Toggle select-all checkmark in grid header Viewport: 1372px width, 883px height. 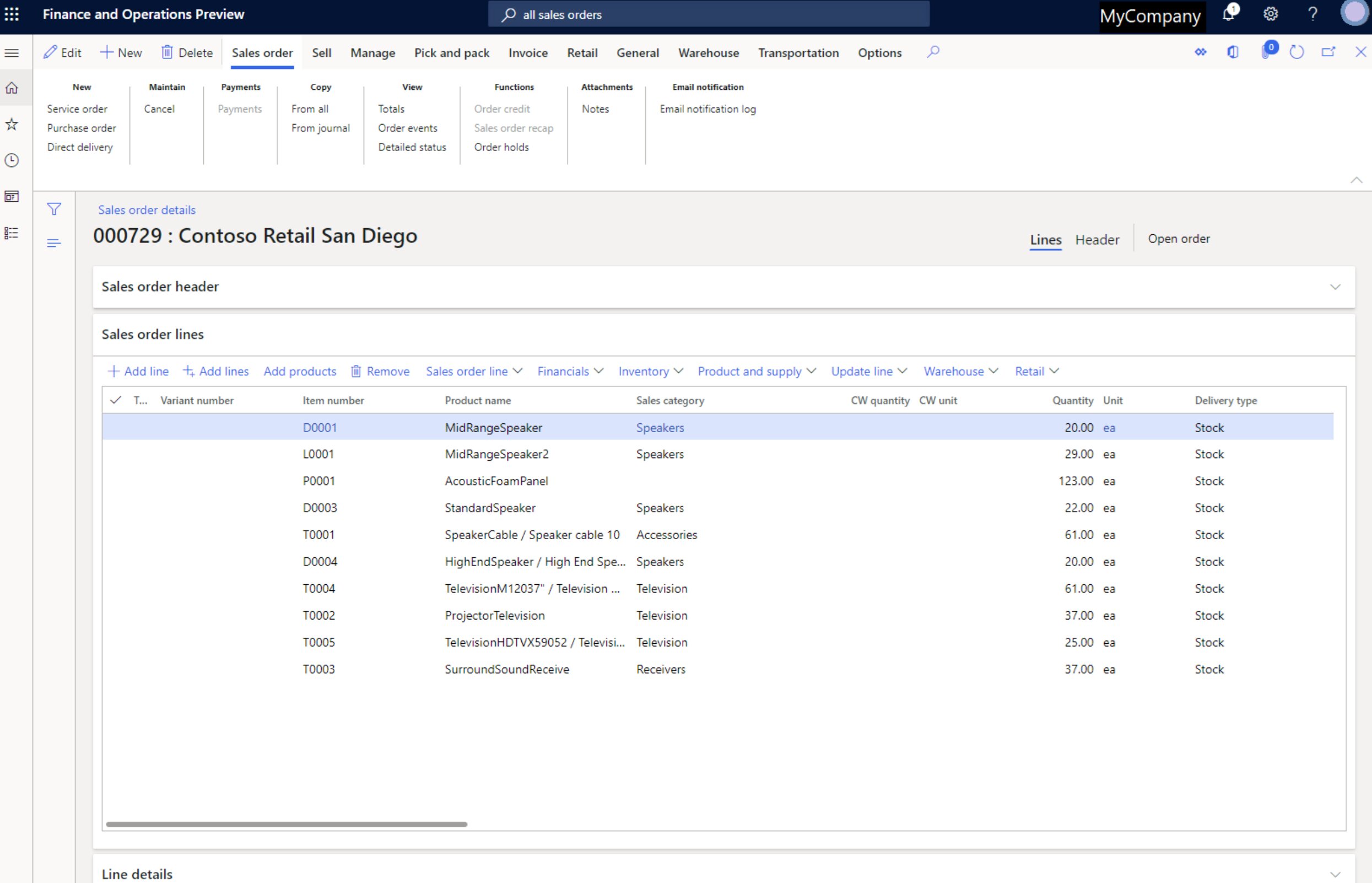(x=116, y=400)
